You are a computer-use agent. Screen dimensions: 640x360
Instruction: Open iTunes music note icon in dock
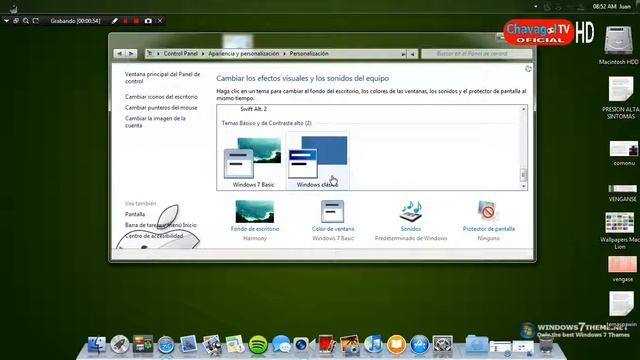coord(373,344)
